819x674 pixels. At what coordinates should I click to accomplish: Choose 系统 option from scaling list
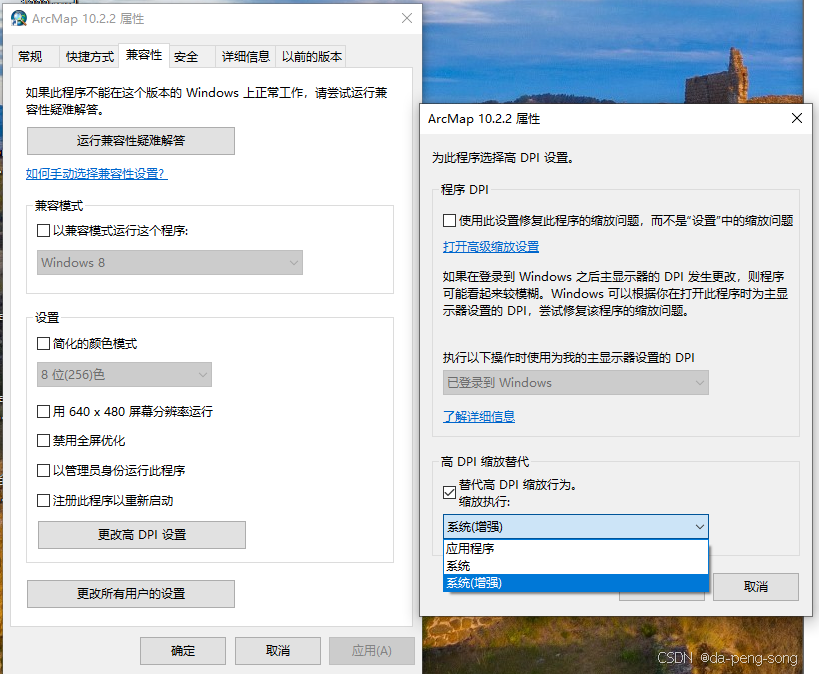(x=576, y=566)
